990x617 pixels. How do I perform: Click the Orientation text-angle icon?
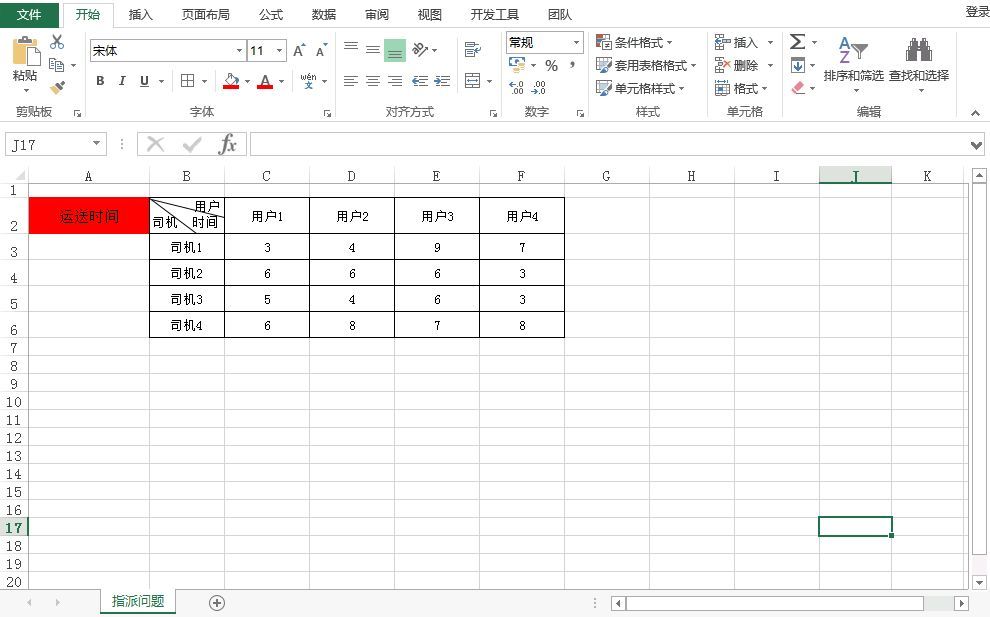[x=420, y=49]
